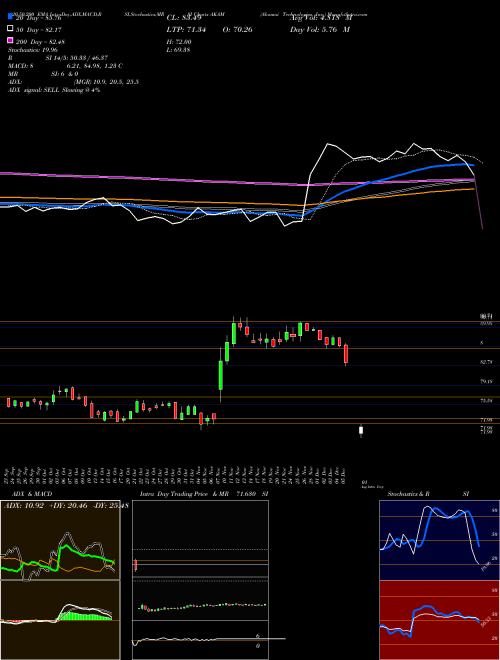500x660 pixels.
Task: Click the 'Stochastics & R' panel title
Action: (x=408, y=494)
